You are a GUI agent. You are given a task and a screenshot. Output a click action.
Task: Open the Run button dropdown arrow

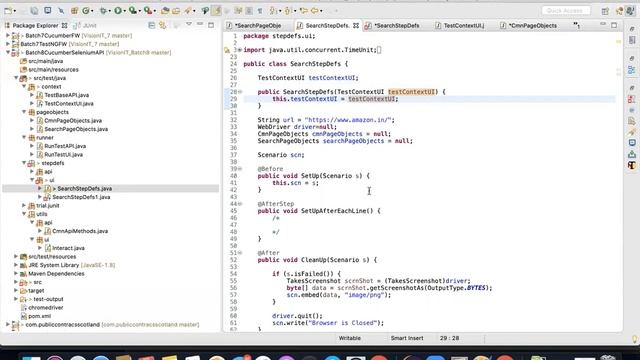(124, 11)
